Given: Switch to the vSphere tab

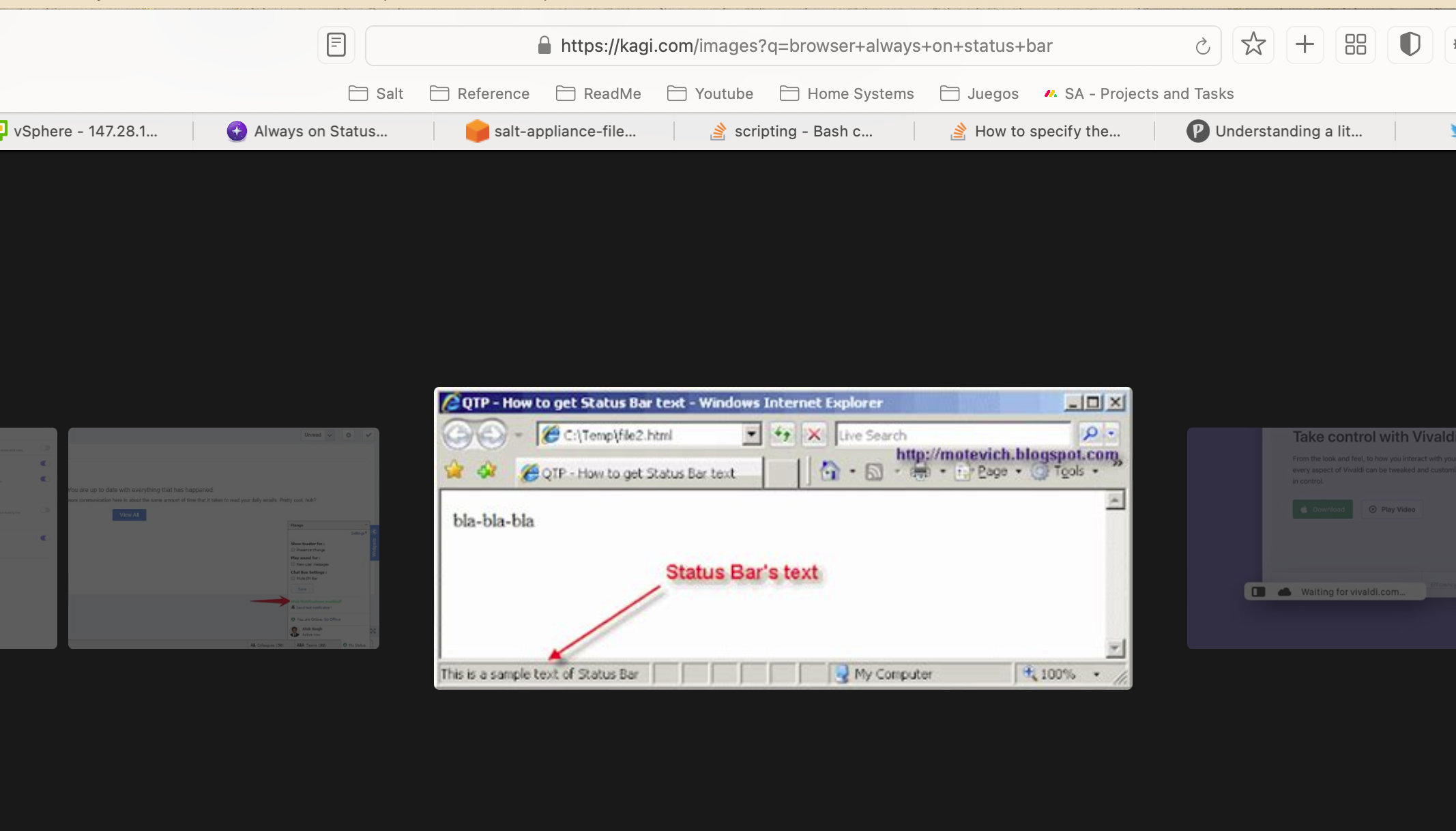Looking at the screenshot, I should [82, 131].
